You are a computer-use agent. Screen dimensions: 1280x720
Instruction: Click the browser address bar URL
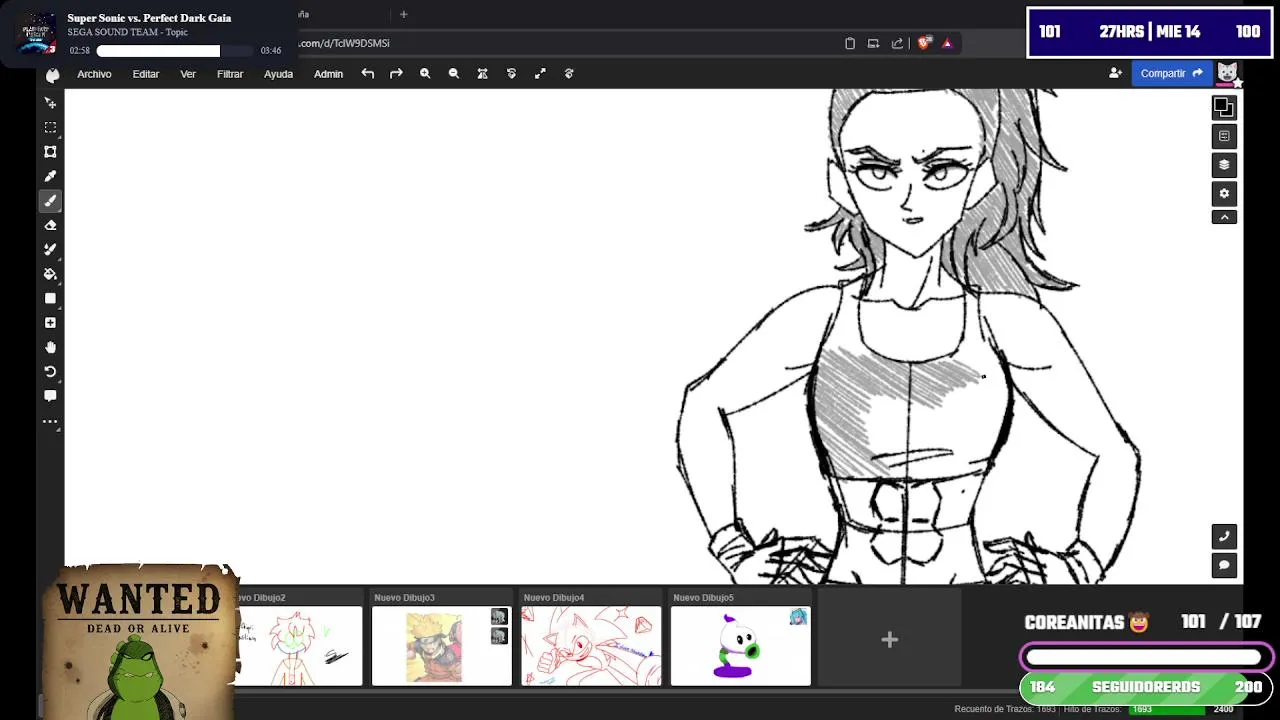[x=345, y=43]
